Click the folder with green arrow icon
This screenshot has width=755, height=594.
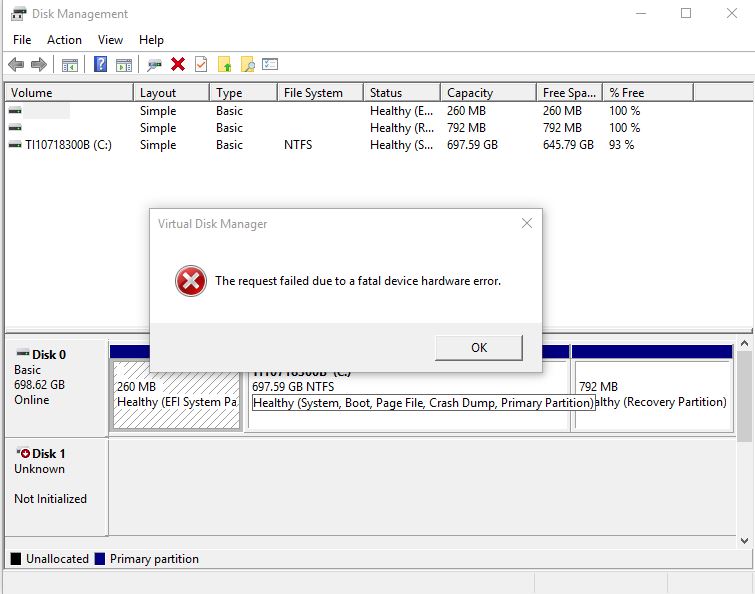(x=225, y=64)
